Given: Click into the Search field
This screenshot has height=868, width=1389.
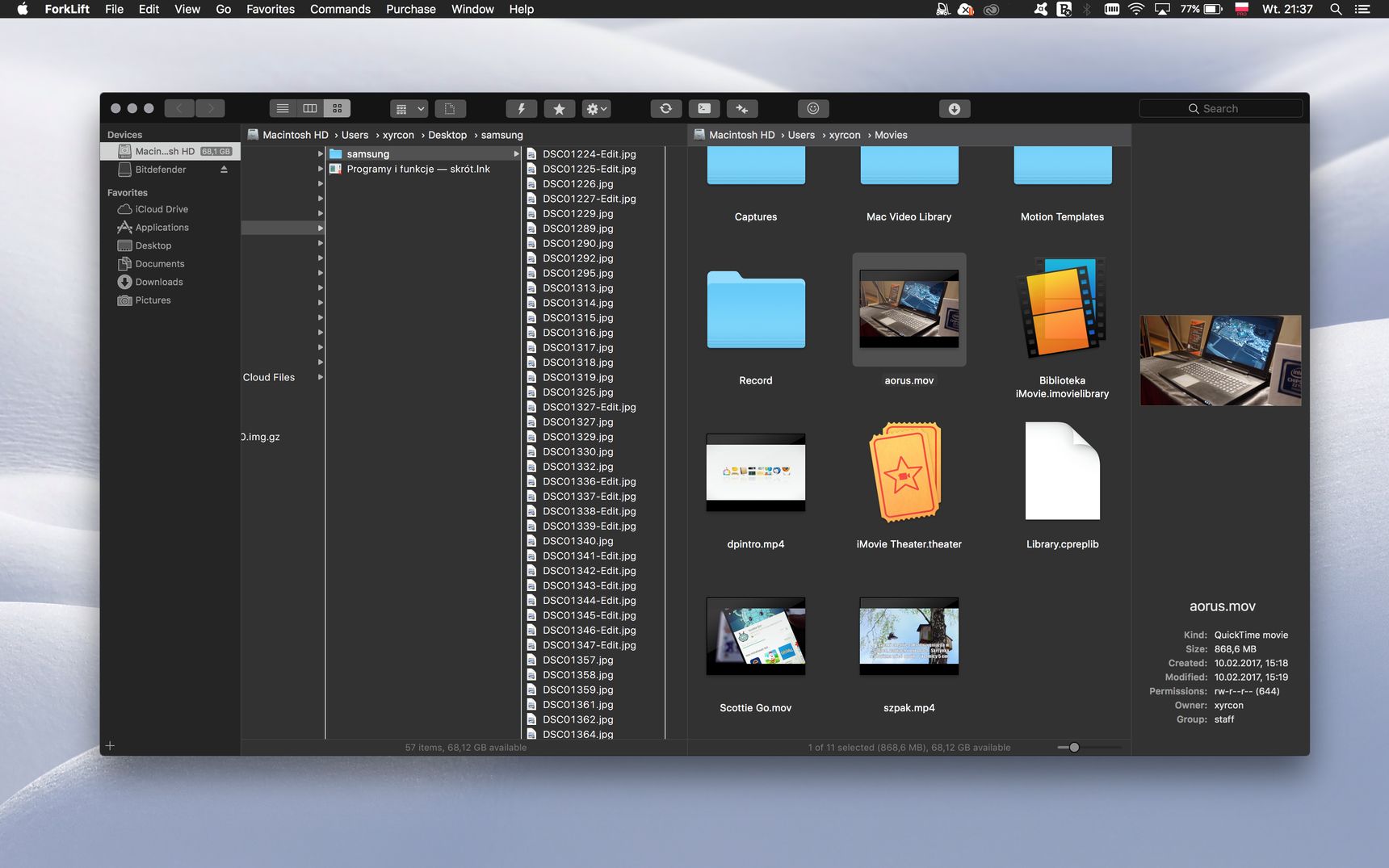Looking at the screenshot, I should coord(1220,108).
